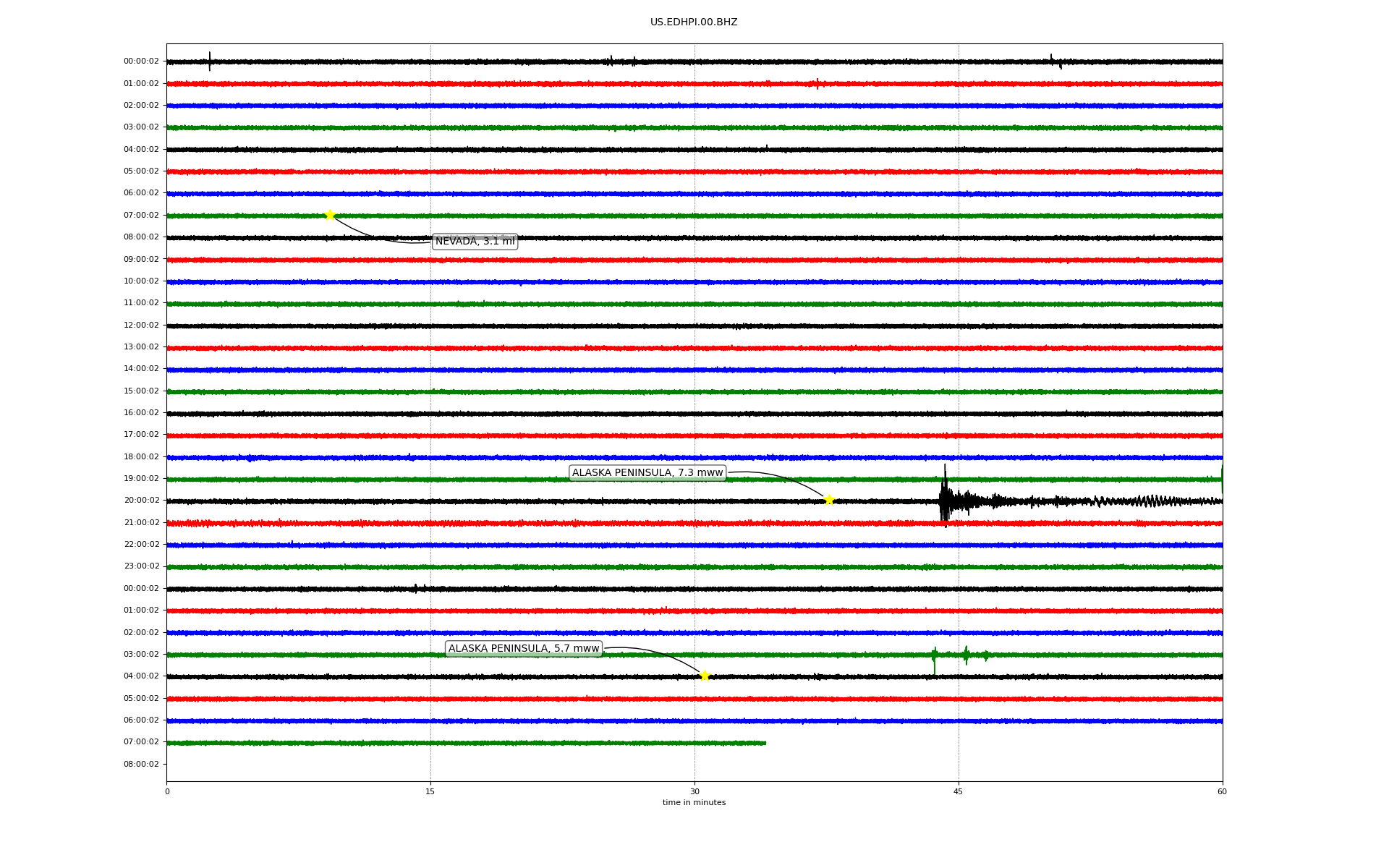
Task: Select the 23:00:02 row label
Action: click(141, 566)
